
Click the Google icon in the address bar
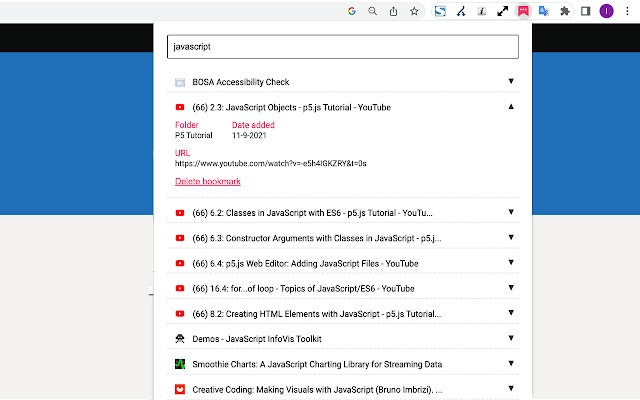(352, 11)
